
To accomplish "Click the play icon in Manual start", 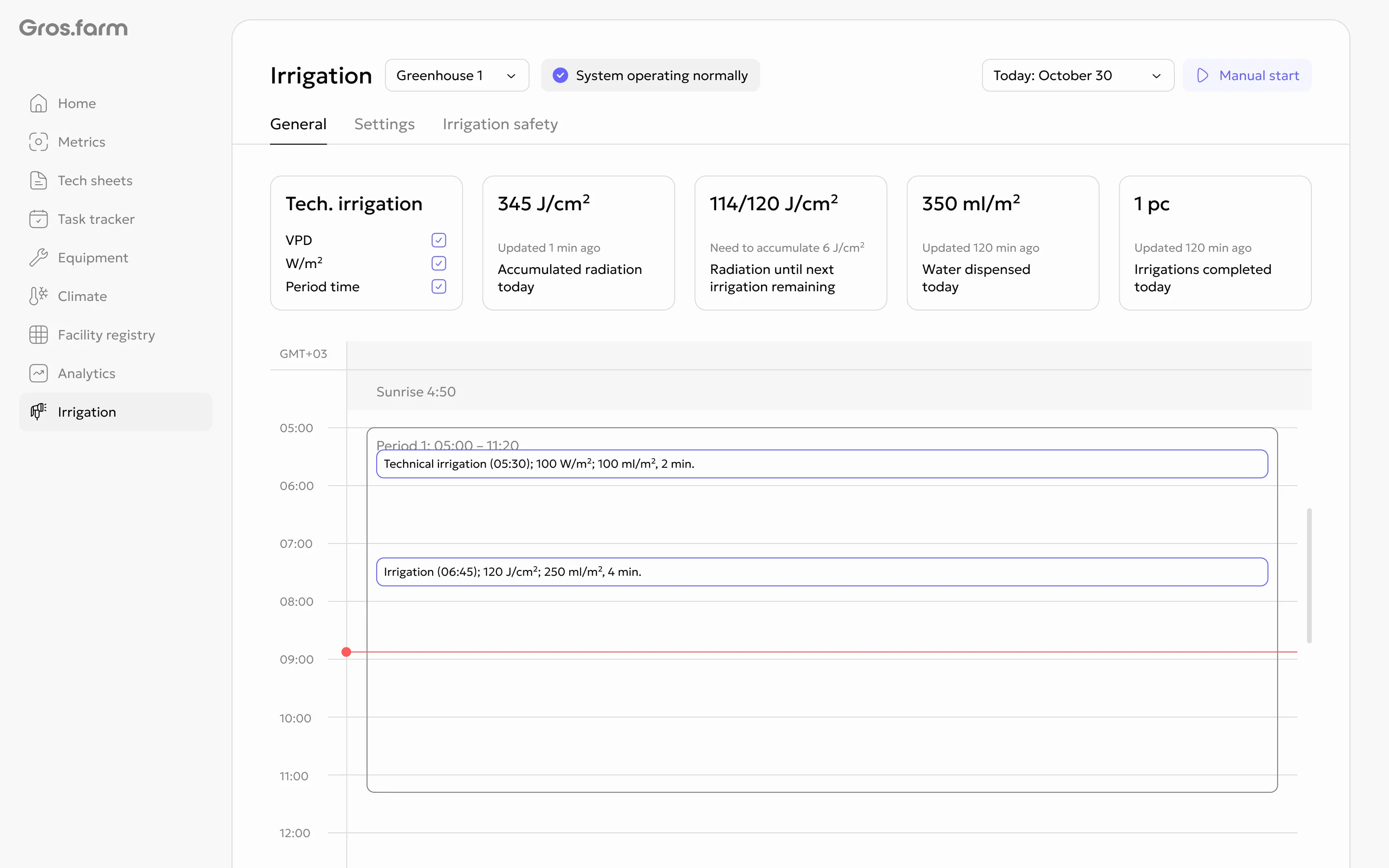I will 1202,75.
